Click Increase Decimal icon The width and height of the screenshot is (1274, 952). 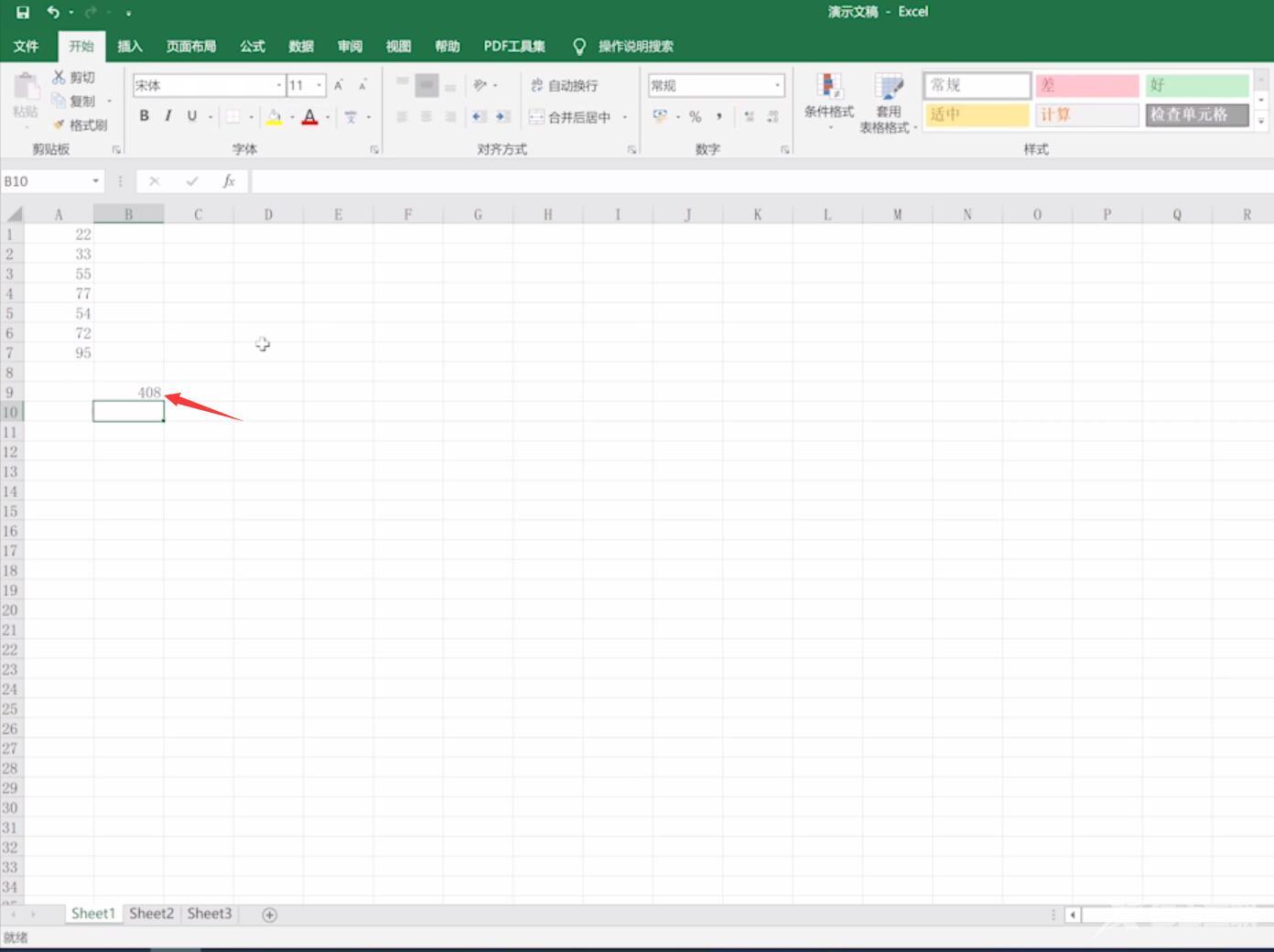[749, 116]
